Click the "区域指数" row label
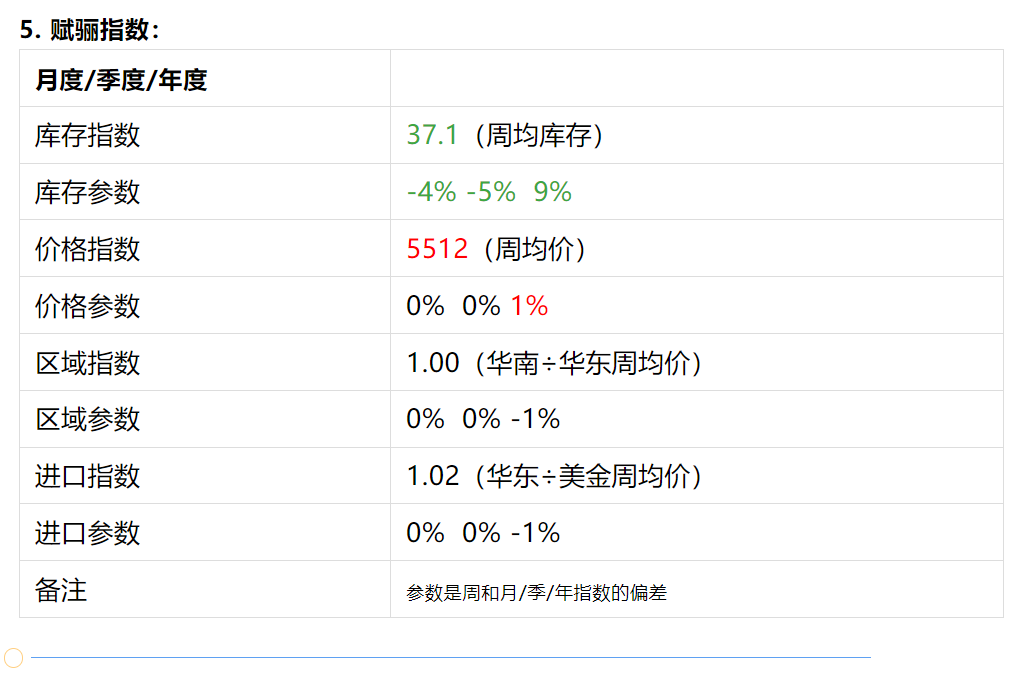 point(88,363)
